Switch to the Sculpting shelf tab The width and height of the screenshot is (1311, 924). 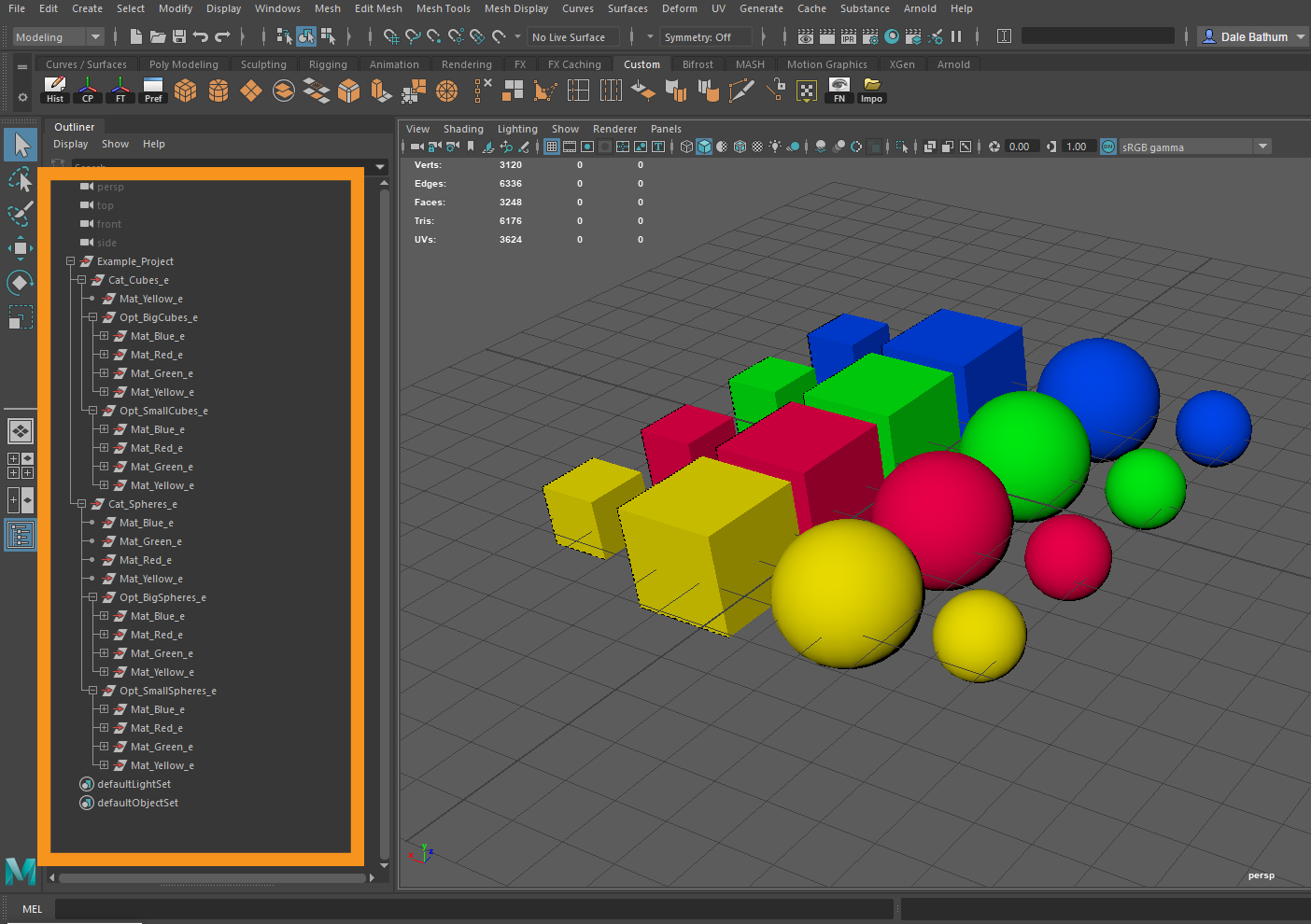click(x=263, y=64)
